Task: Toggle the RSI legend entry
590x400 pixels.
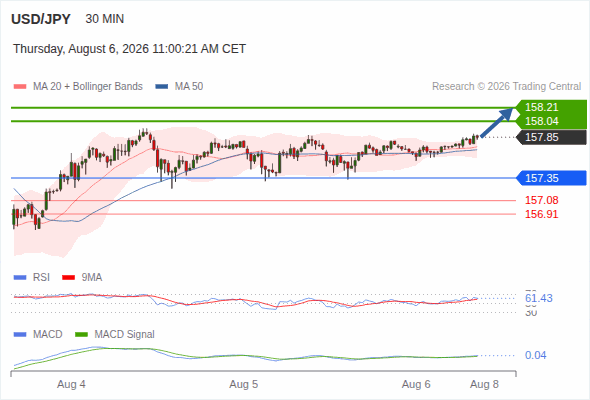Action: 32,277
